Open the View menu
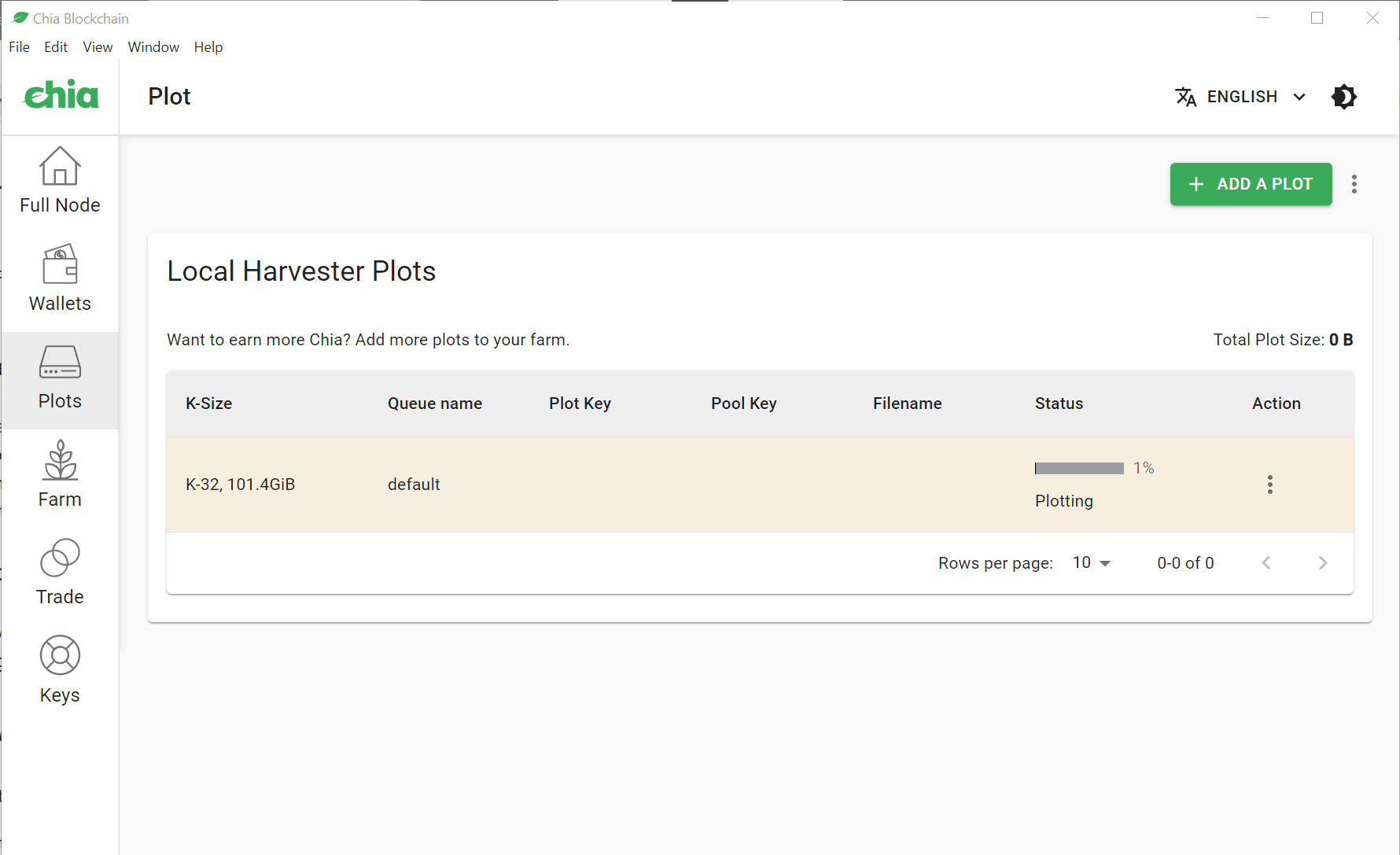Screen dimensions: 1400x855 pyautogui.click(x=98, y=47)
